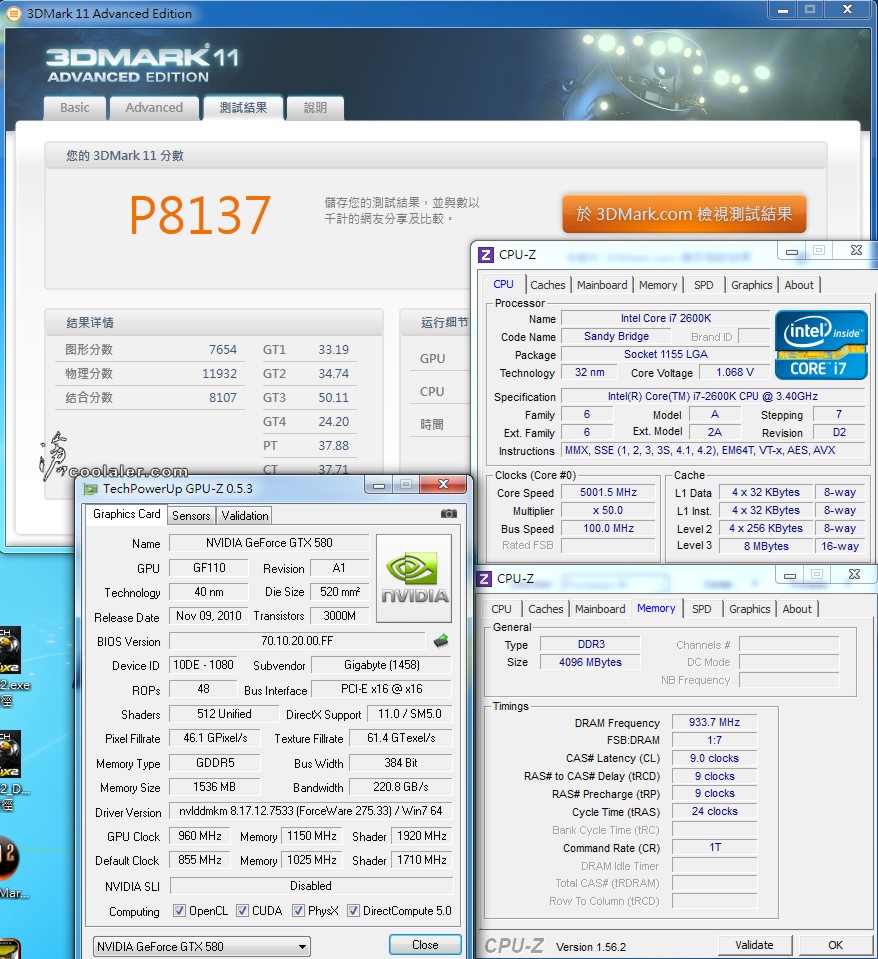Toggle the CUDA checkbox
The image size is (878, 959).
point(242,911)
